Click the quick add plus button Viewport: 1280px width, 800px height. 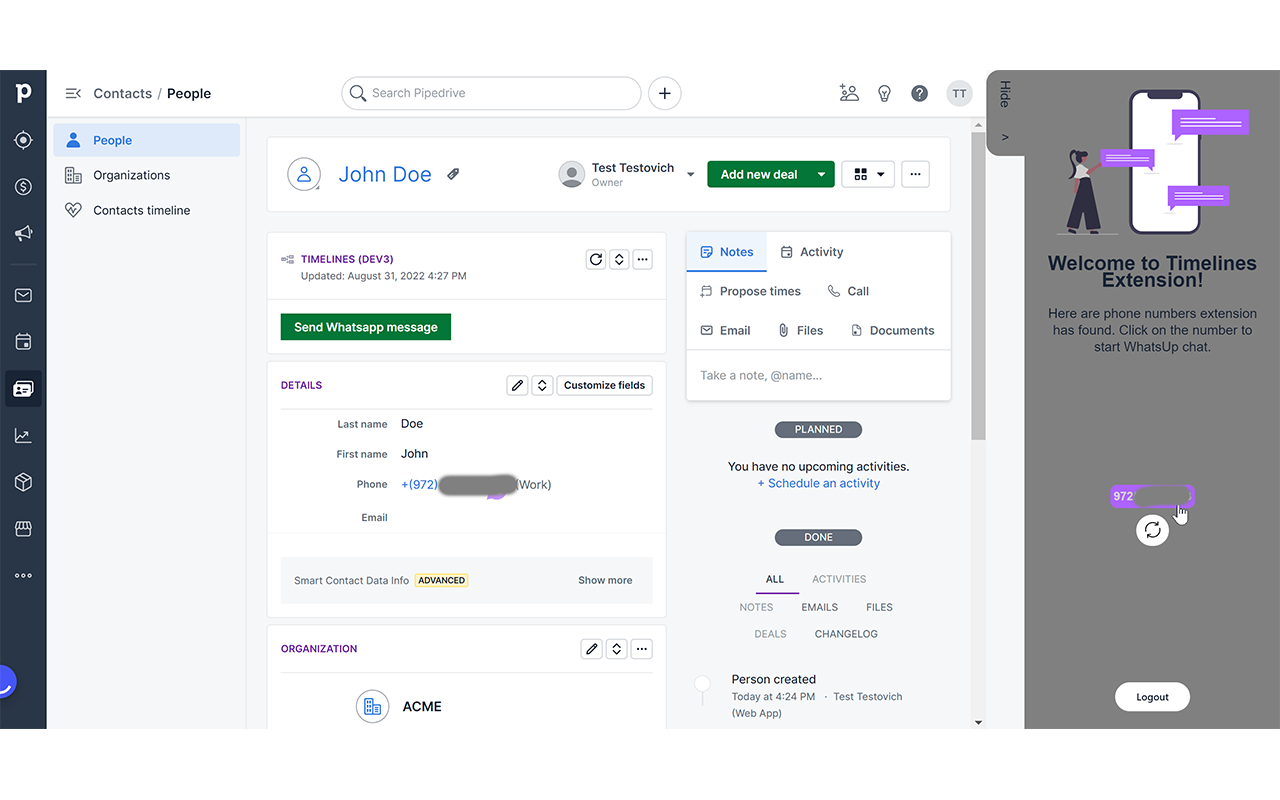[665, 93]
